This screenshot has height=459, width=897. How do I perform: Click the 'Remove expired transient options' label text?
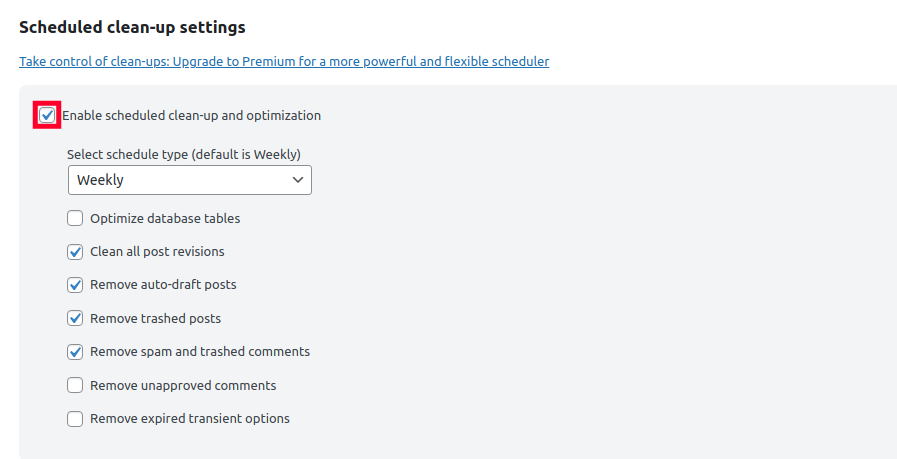pyautogui.click(x=190, y=419)
